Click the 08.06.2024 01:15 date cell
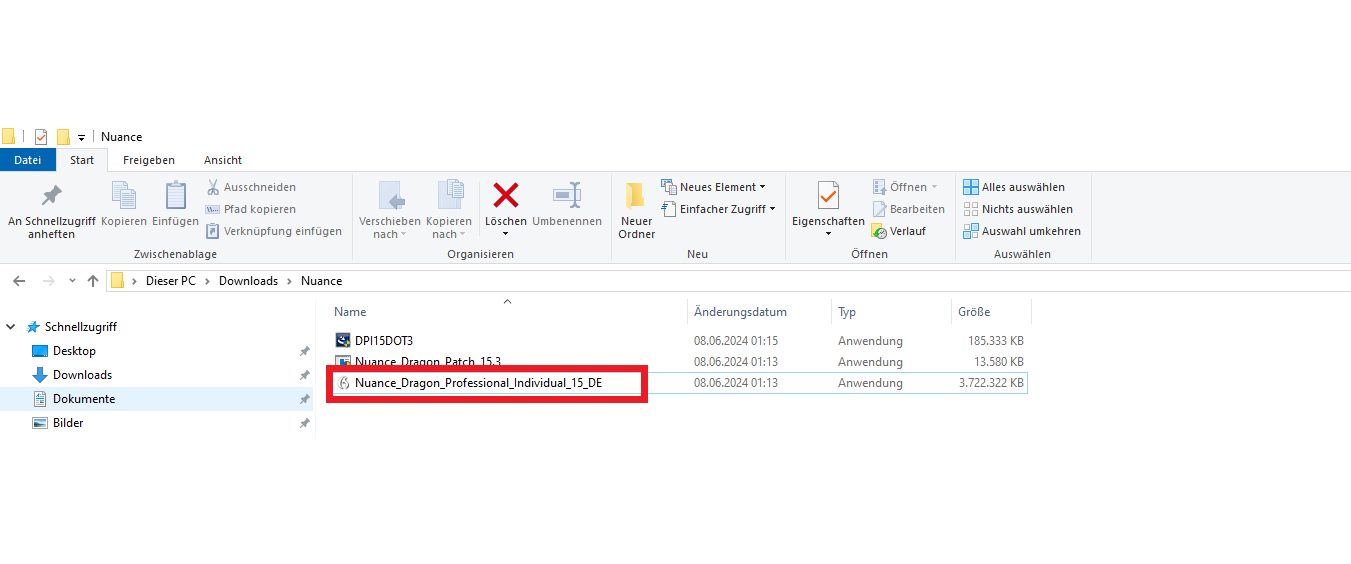This screenshot has width=1351, height=564. (x=736, y=341)
